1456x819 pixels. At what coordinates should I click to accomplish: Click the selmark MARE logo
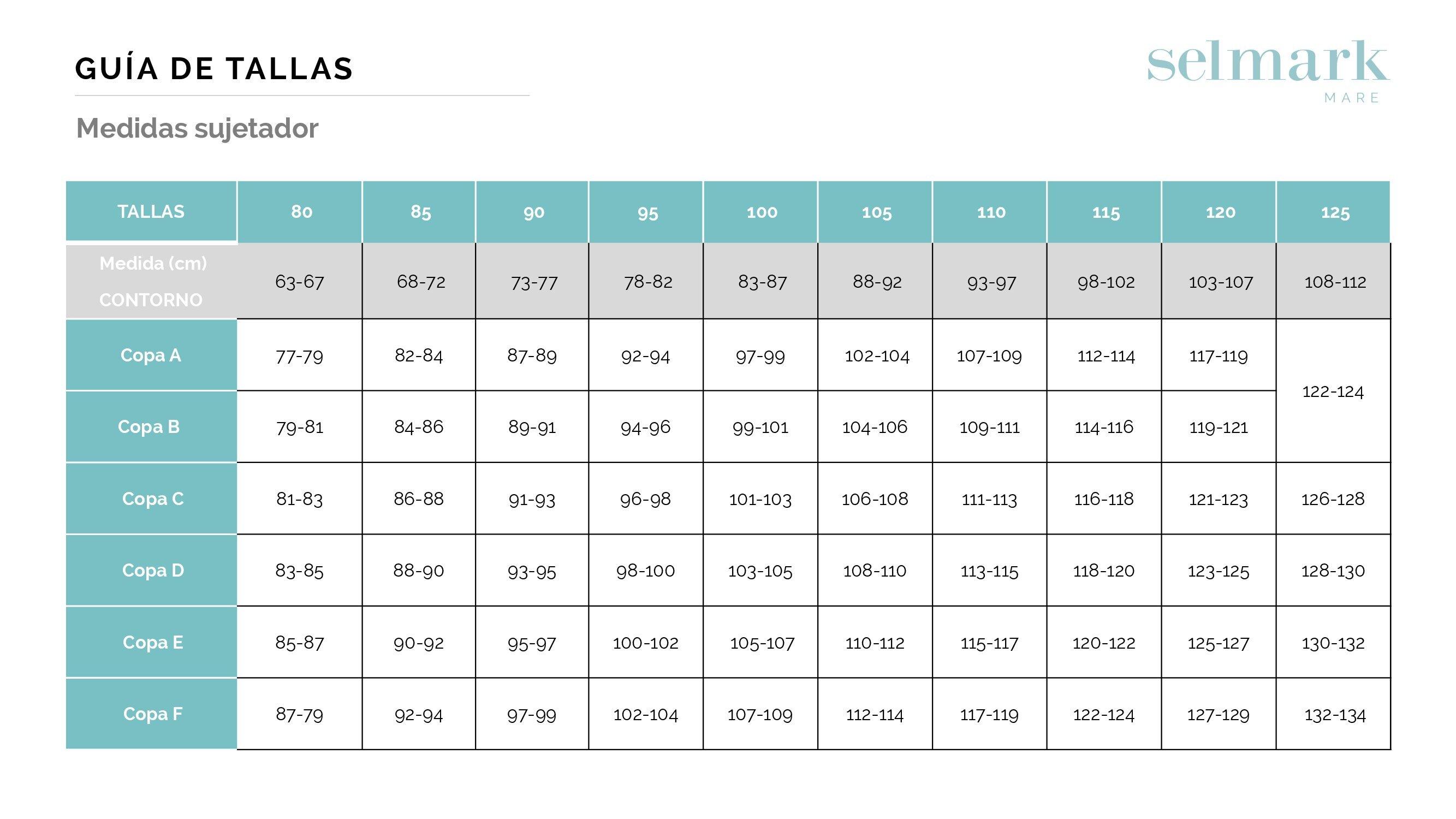1268,69
